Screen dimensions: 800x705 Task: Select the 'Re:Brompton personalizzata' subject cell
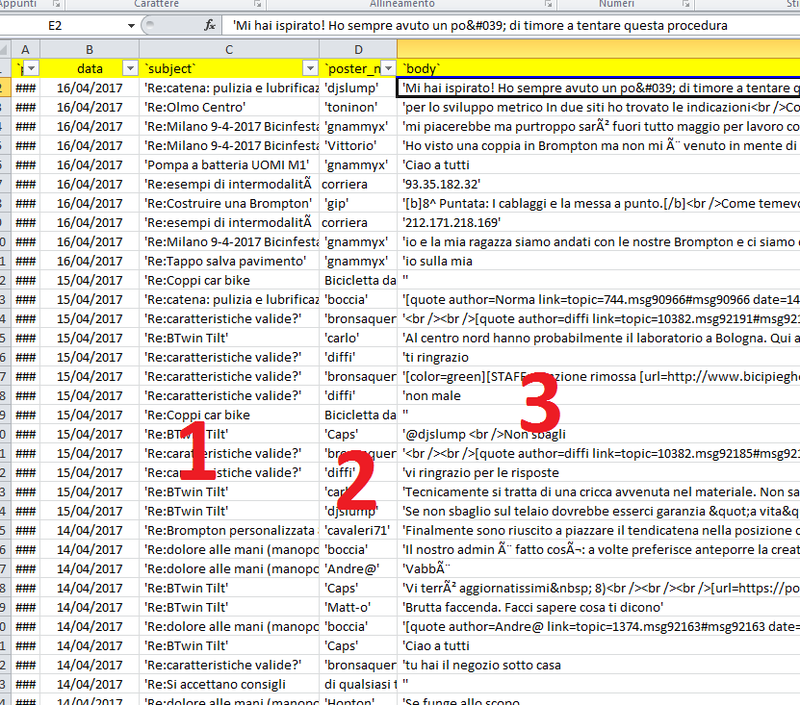pos(229,531)
